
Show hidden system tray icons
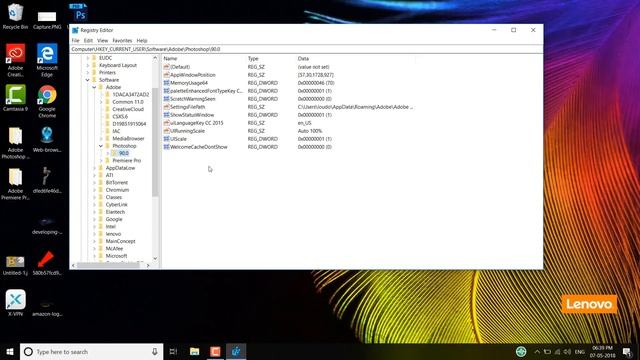coord(537,351)
